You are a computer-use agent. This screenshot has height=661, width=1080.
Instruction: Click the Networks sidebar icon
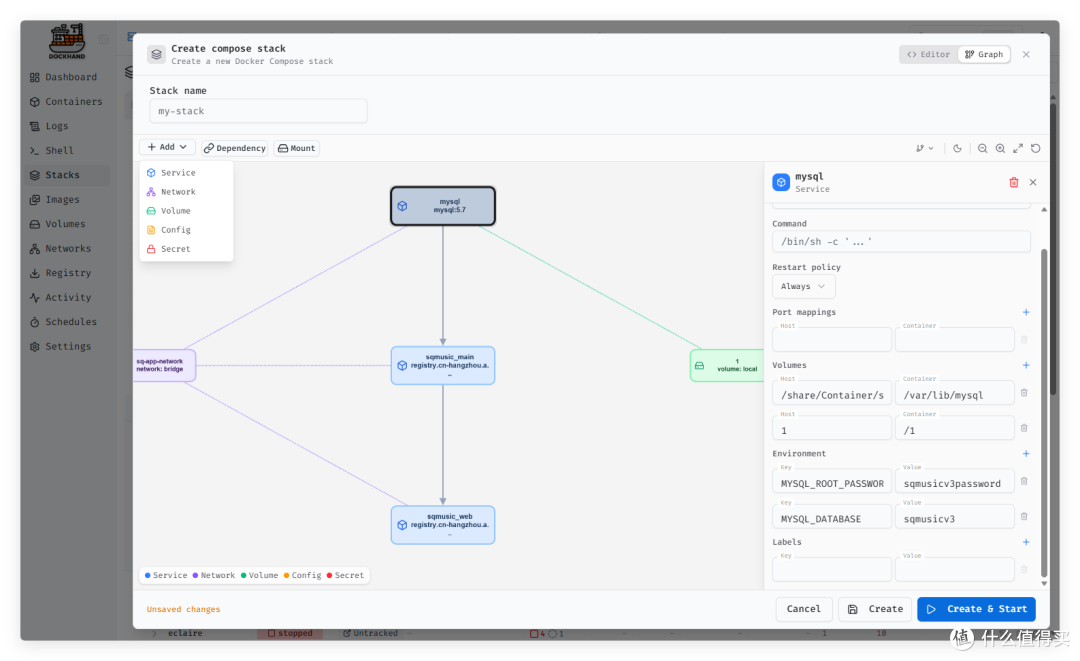tap(34, 249)
